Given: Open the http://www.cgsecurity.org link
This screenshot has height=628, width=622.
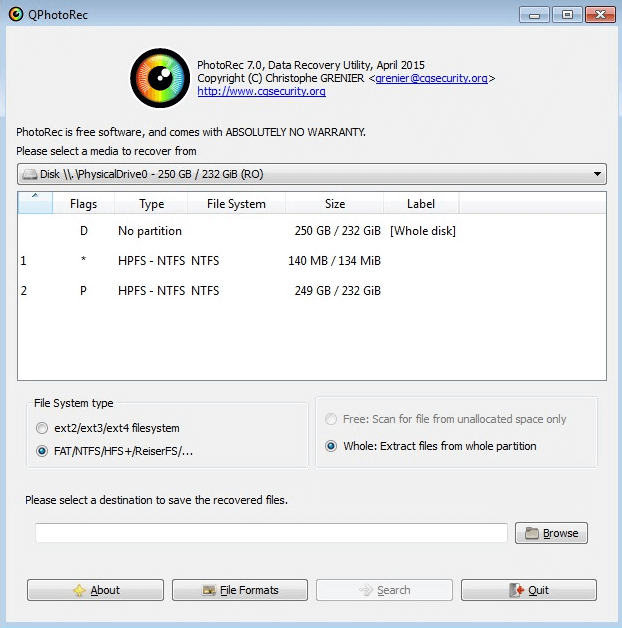Looking at the screenshot, I should pos(262,91).
